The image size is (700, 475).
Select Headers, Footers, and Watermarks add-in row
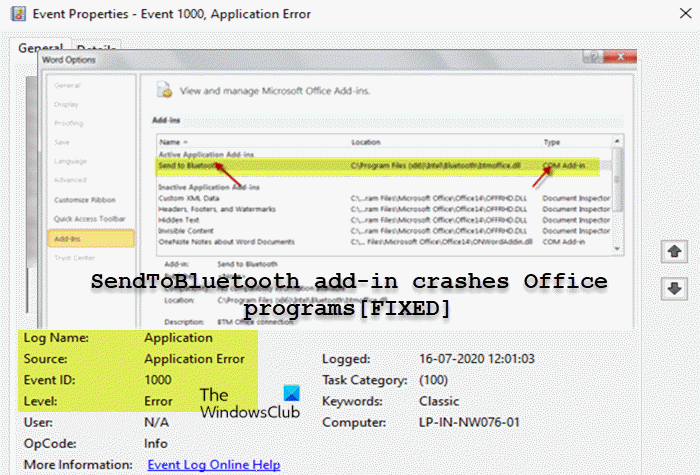(x=384, y=209)
